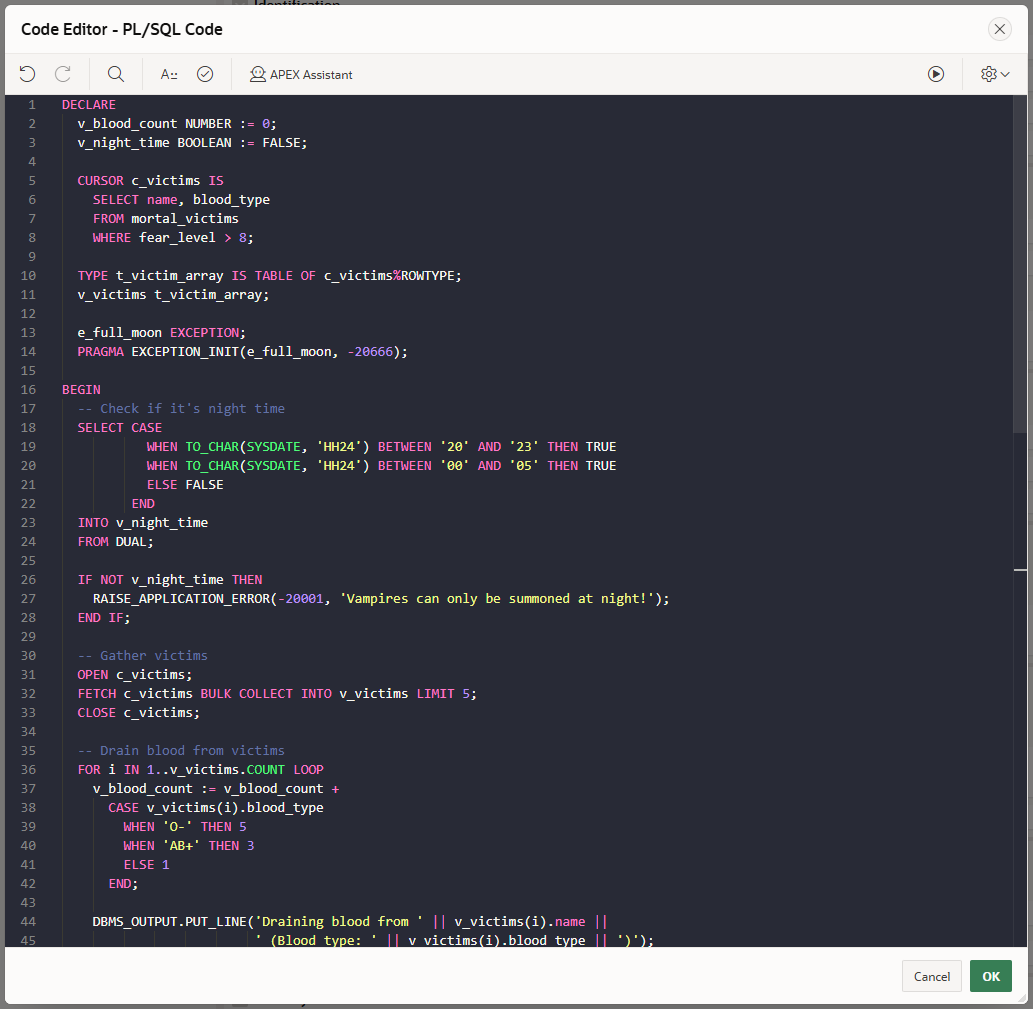
Task: Click 'WHERE fear_level > 8;' line
Action: click(173, 238)
